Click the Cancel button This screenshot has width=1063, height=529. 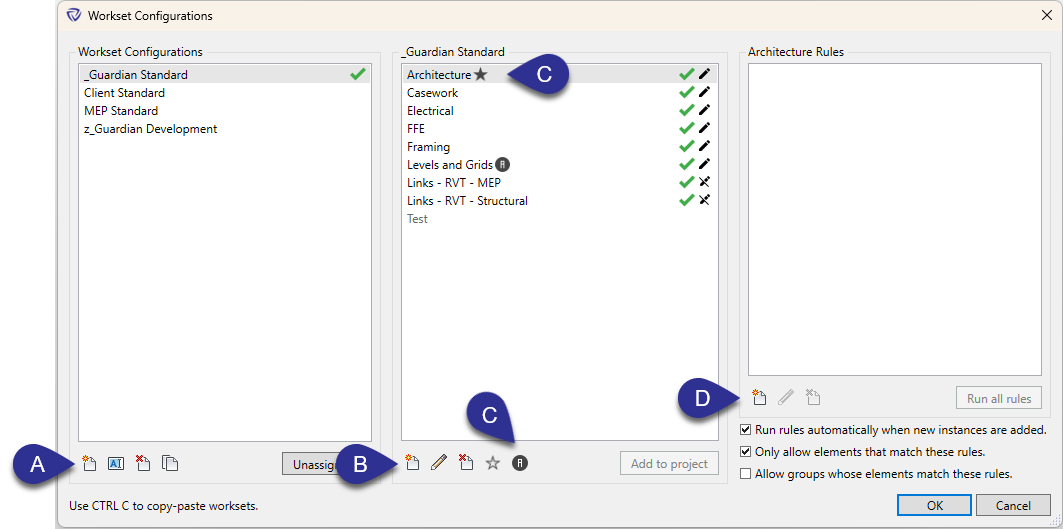[x=1013, y=505]
